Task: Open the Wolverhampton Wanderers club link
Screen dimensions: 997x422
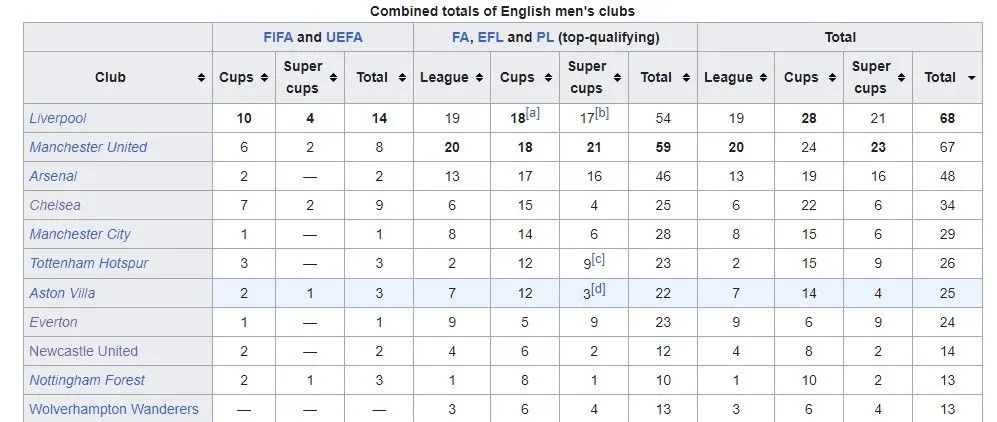Action: point(114,409)
